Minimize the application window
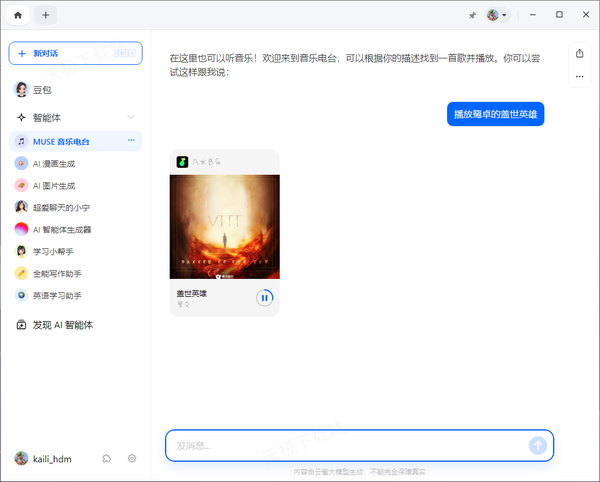The height and width of the screenshot is (482, 600). 533,15
